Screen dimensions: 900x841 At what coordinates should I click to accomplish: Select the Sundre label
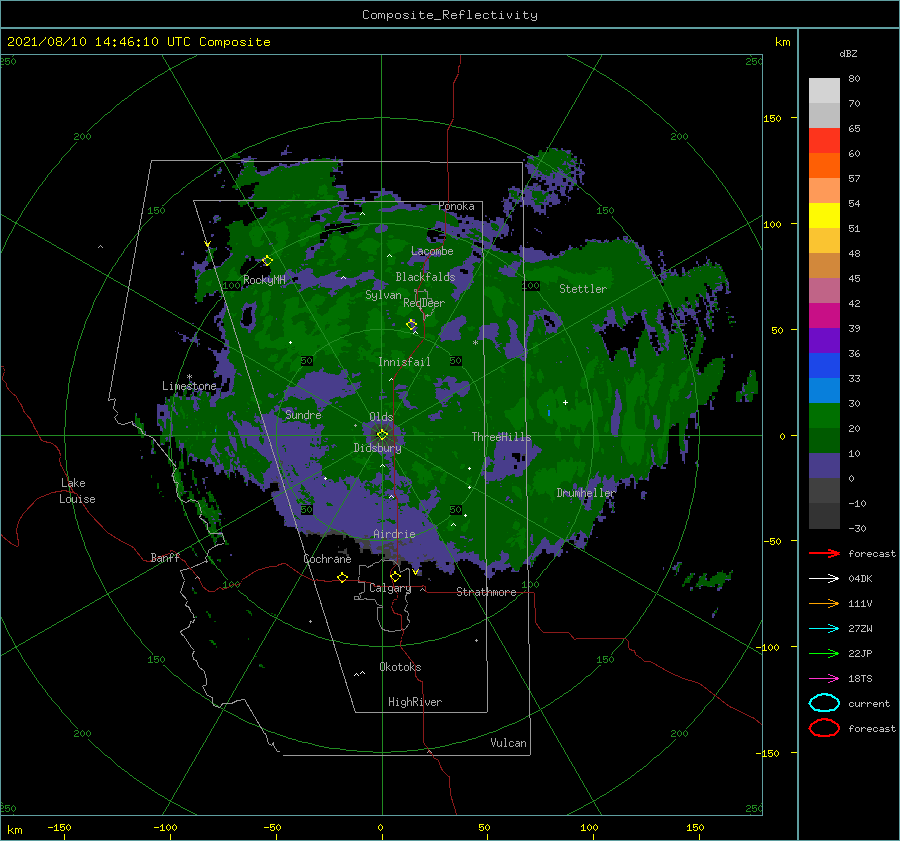[303, 414]
